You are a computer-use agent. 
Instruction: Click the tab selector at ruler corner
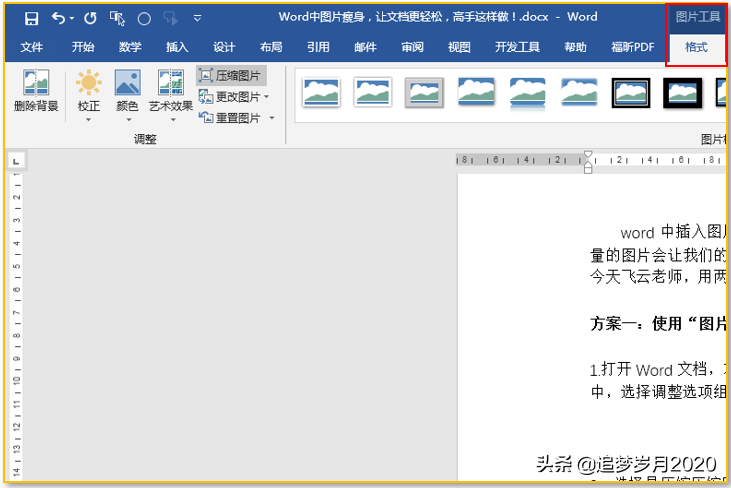coord(16,161)
